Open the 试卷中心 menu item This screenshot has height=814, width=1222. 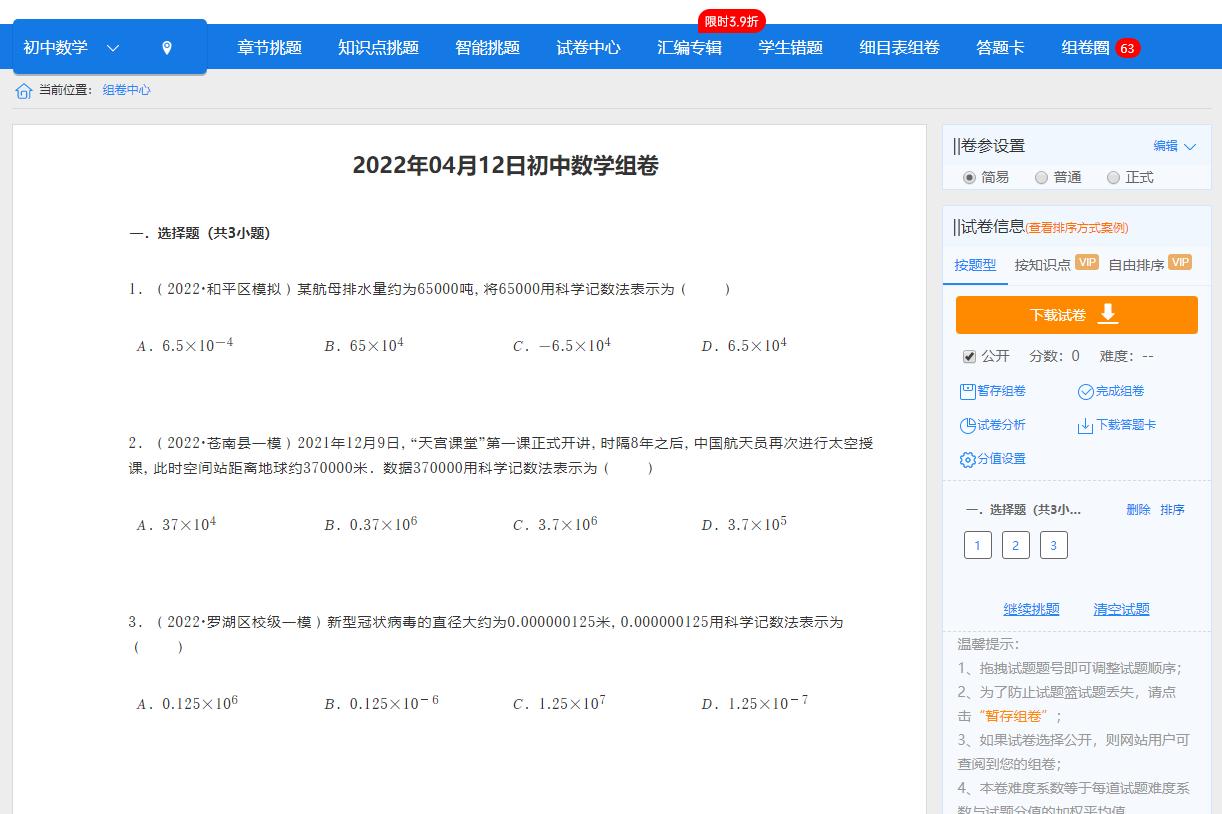click(x=588, y=46)
